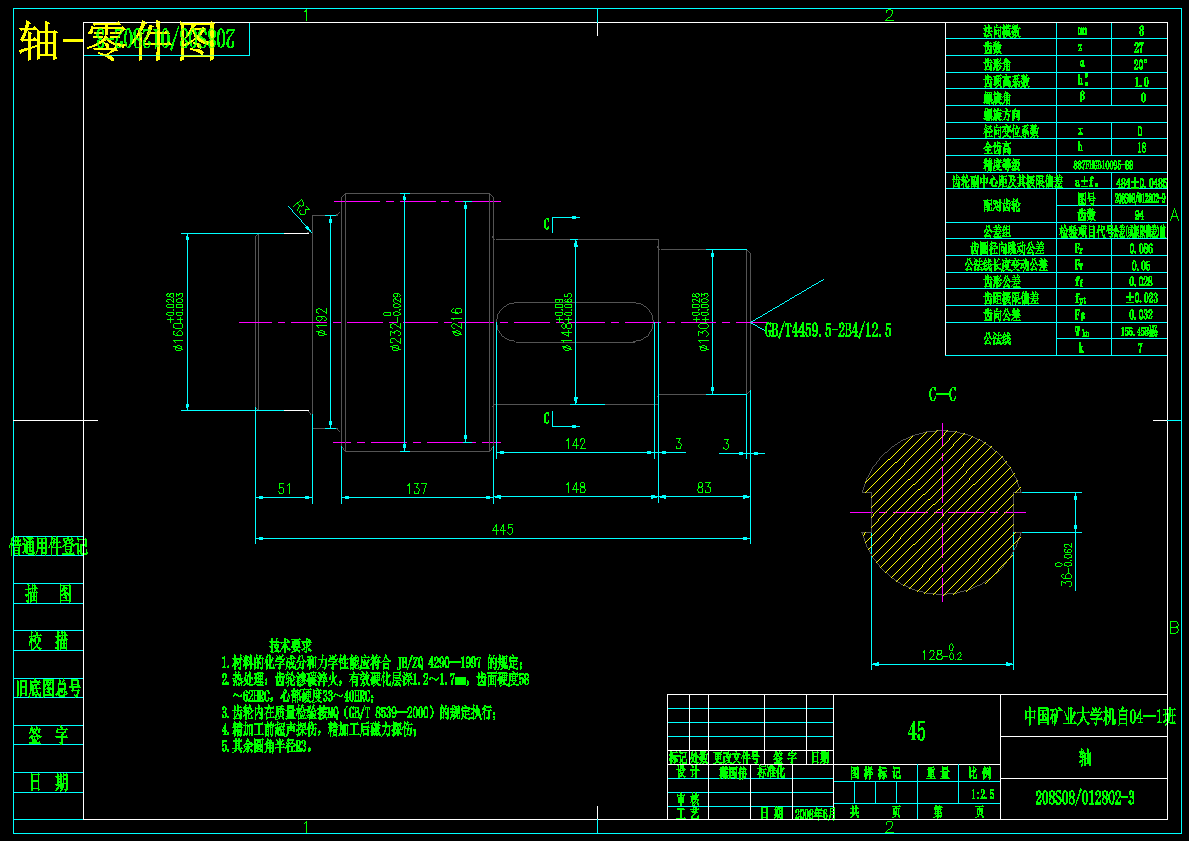Click requirement 4 about 超声探伤
The image size is (1189, 841).
click(319, 730)
